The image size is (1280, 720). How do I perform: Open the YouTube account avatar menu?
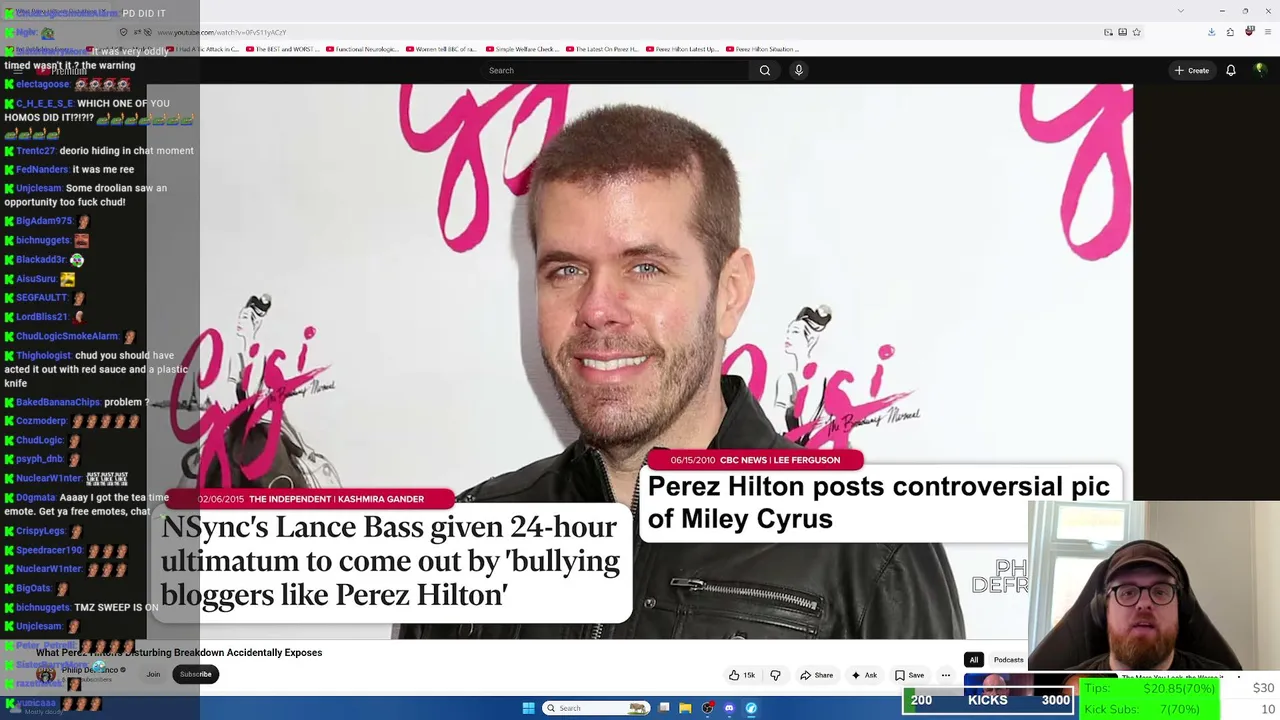pos(1260,70)
